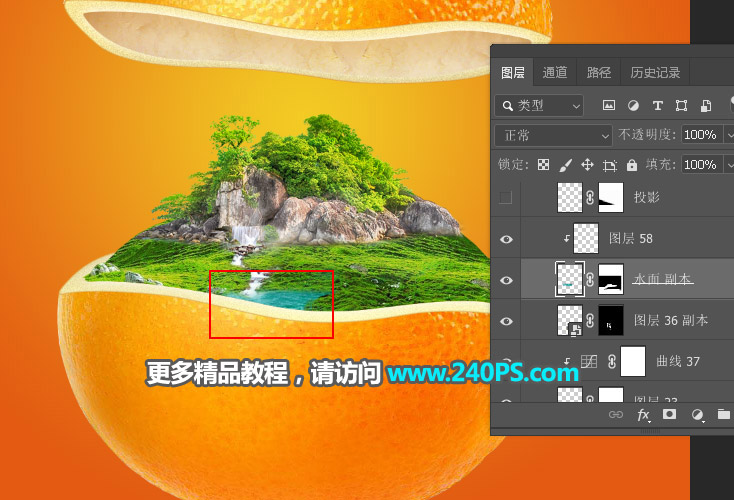Select the 水面 副本 layer name
This screenshot has height=500, width=734.
pos(662,279)
